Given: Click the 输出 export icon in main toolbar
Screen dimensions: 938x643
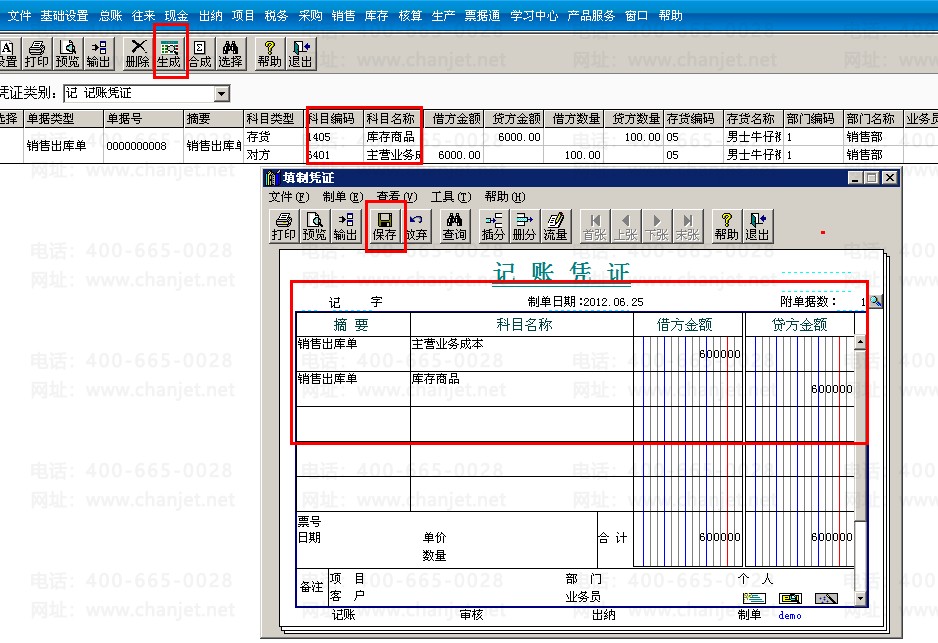Looking at the screenshot, I should [x=99, y=54].
